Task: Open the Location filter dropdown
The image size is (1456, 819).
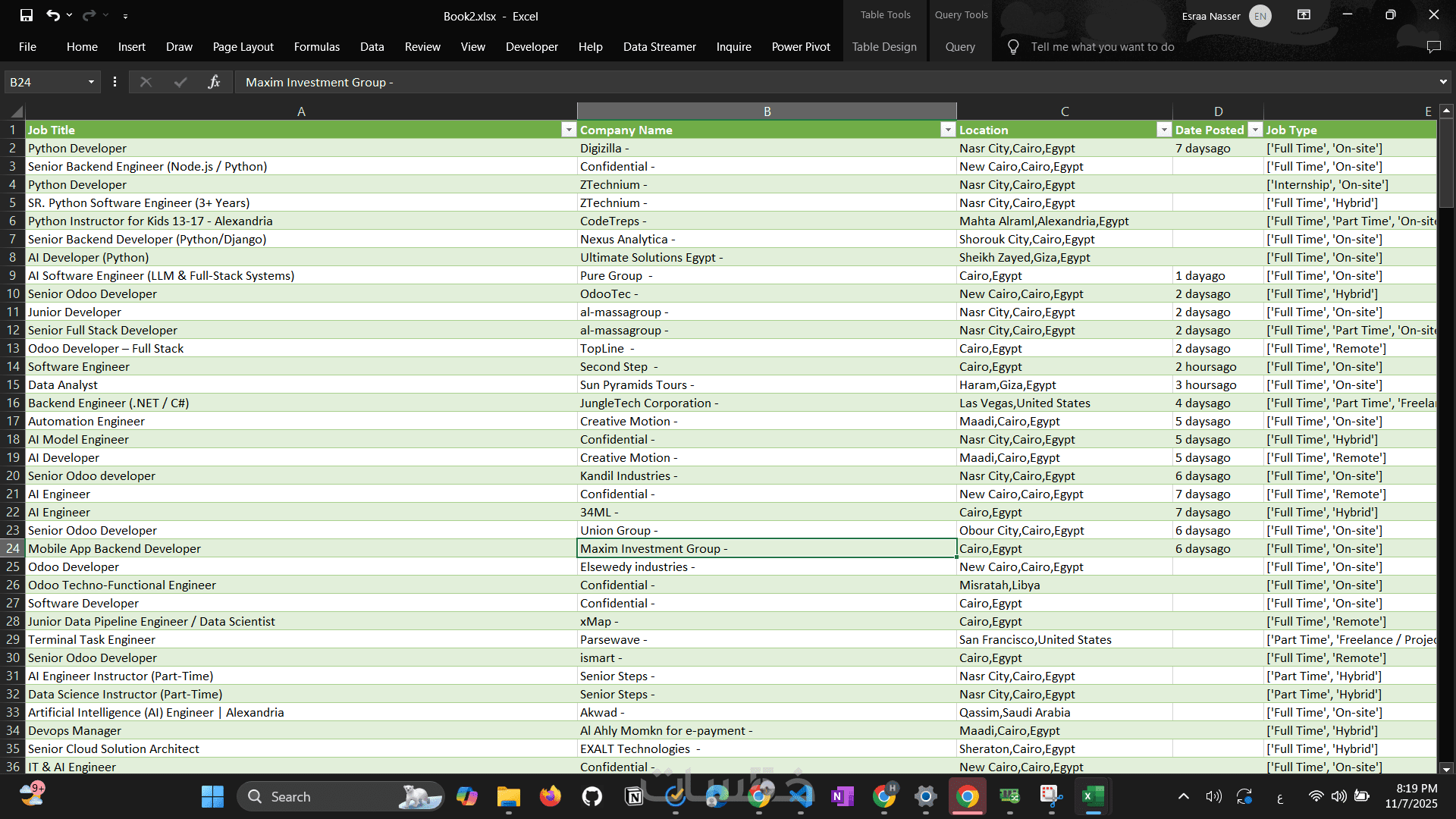Action: pyautogui.click(x=1163, y=130)
